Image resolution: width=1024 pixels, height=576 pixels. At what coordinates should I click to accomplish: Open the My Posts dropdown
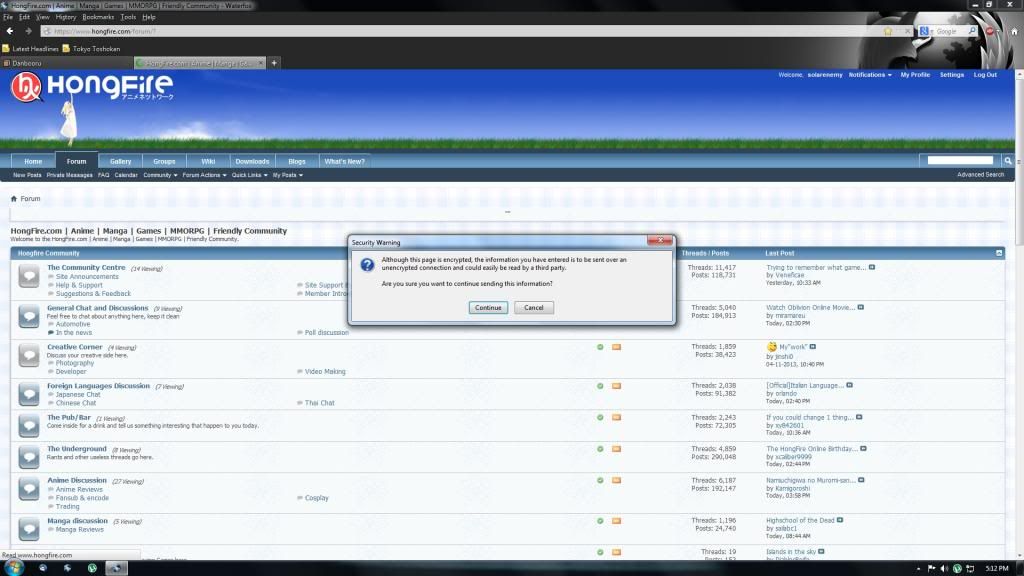pyautogui.click(x=287, y=175)
